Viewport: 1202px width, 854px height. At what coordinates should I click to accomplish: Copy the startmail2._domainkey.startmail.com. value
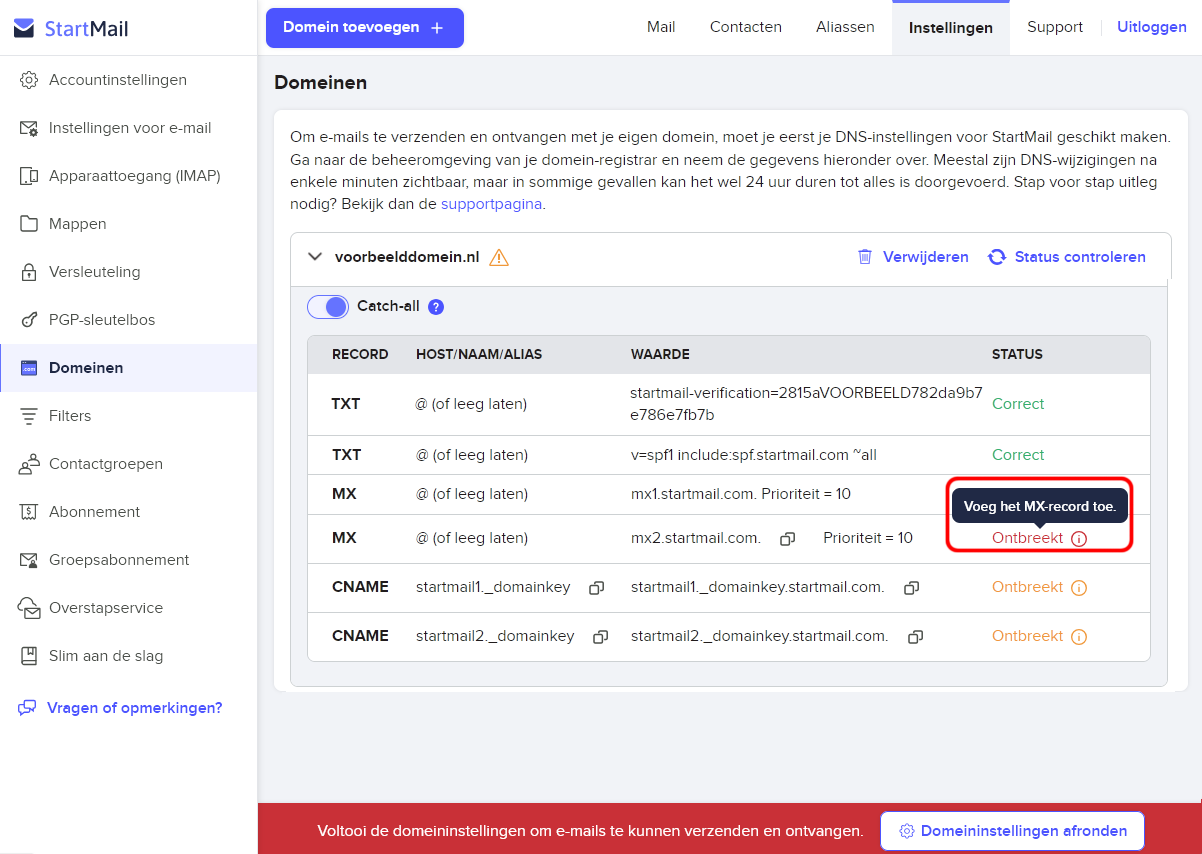pos(915,637)
